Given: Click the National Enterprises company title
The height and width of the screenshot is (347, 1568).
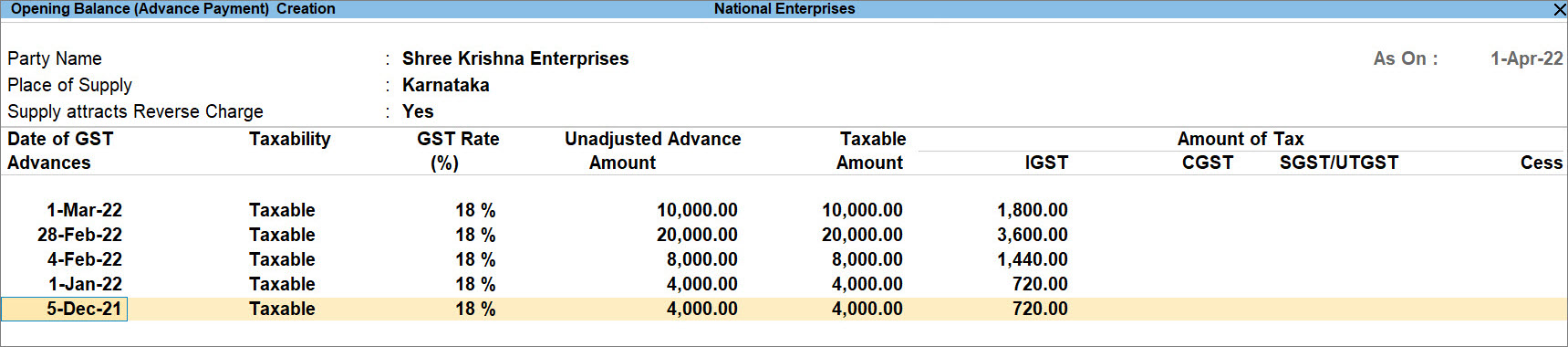Looking at the screenshot, I should tap(784, 9).
